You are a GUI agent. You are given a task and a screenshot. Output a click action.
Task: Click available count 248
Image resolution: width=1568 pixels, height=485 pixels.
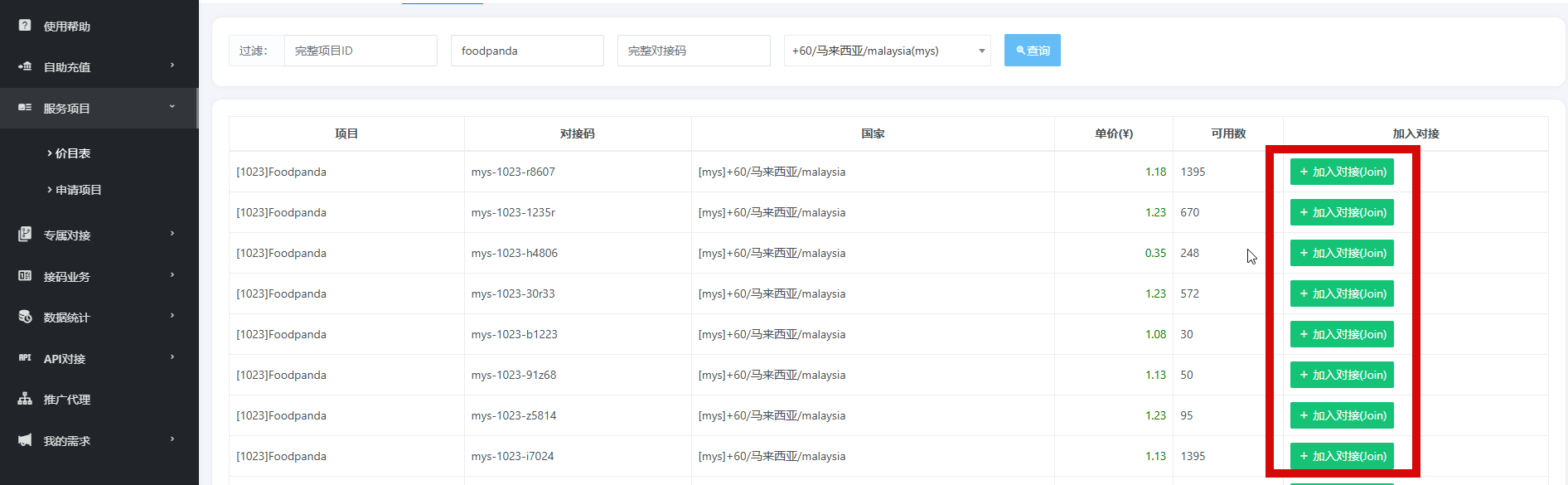pyautogui.click(x=1190, y=253)
